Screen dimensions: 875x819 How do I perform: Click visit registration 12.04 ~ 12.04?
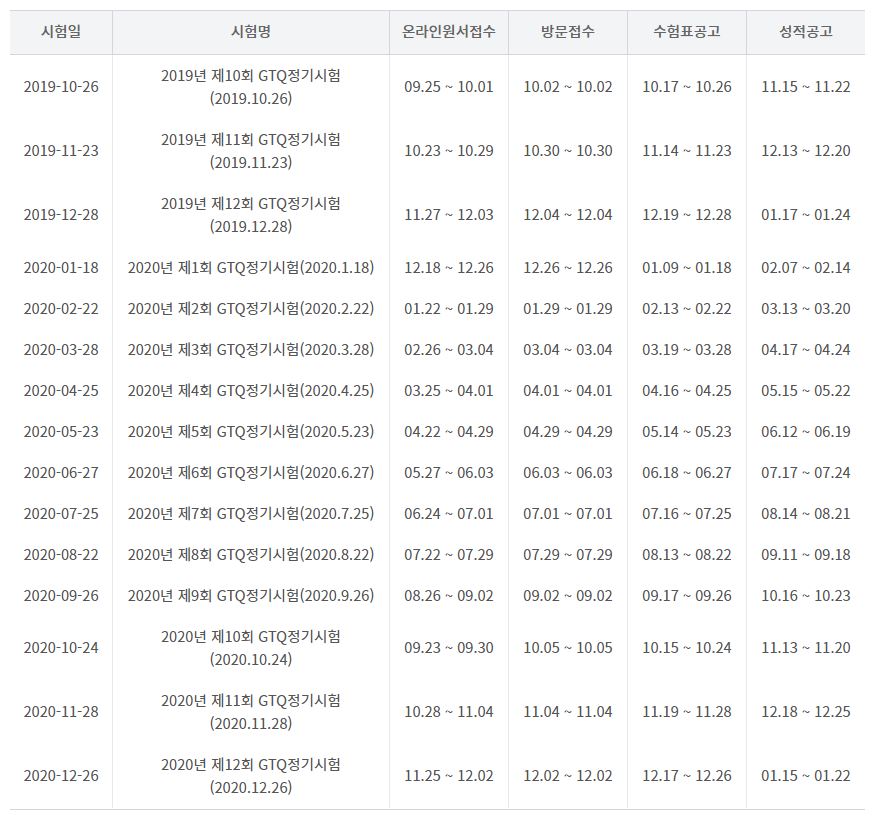[568, 215]
